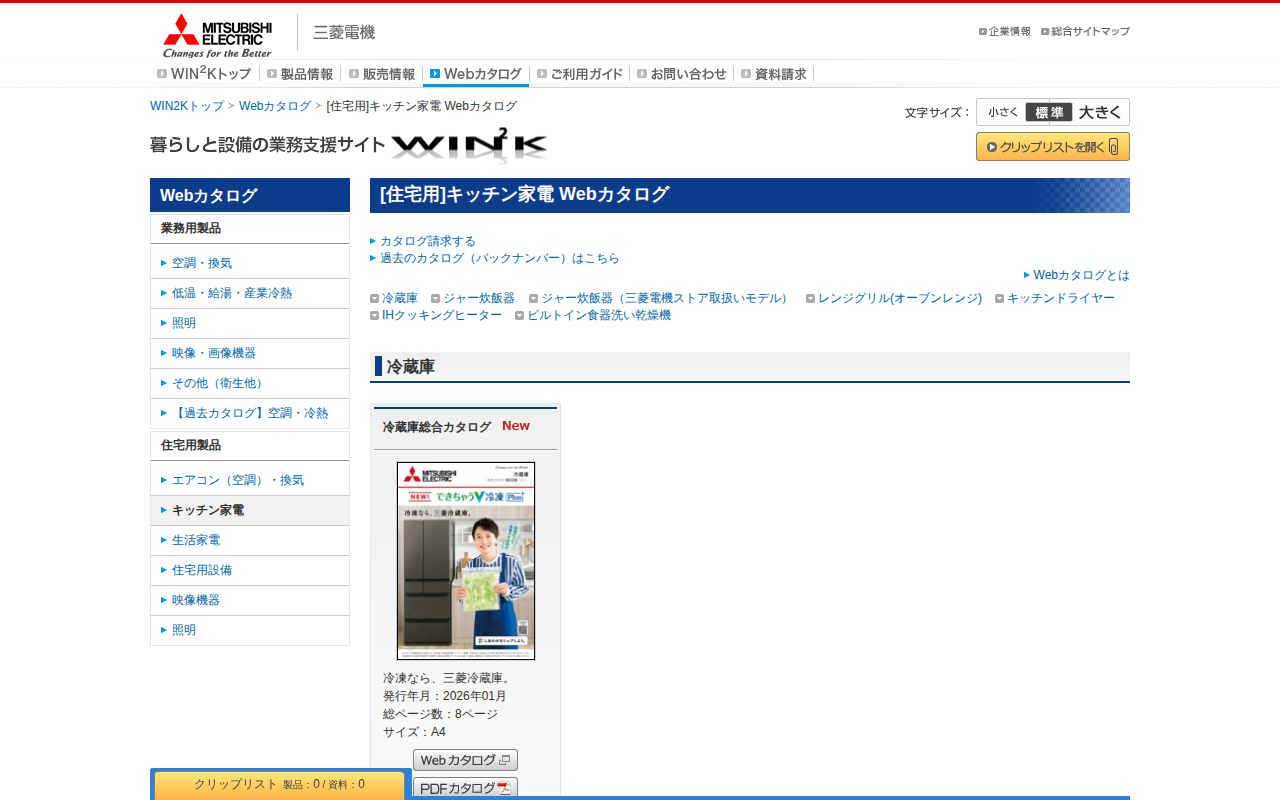Set text size to 標準
The image size is (1280, 800).
[1049, 112]
